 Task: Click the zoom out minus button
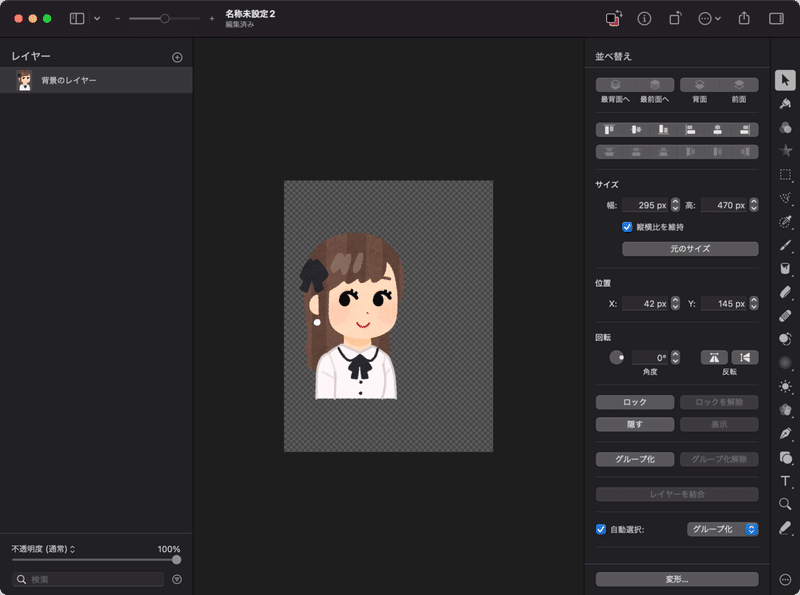click(117, 19)
